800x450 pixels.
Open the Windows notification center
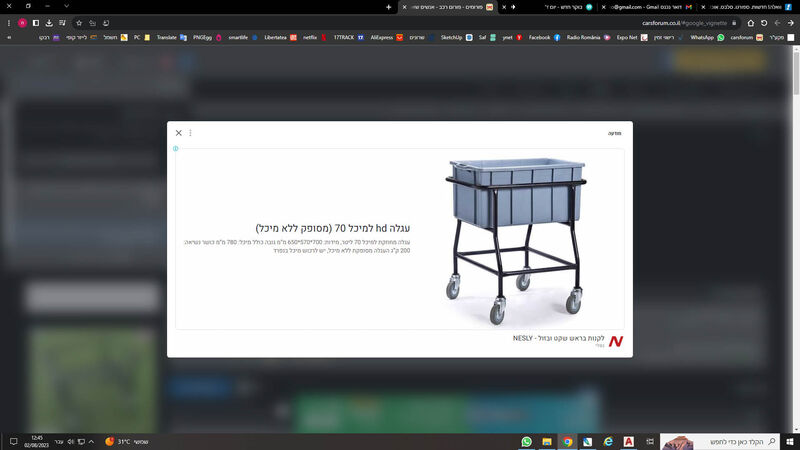14,441
